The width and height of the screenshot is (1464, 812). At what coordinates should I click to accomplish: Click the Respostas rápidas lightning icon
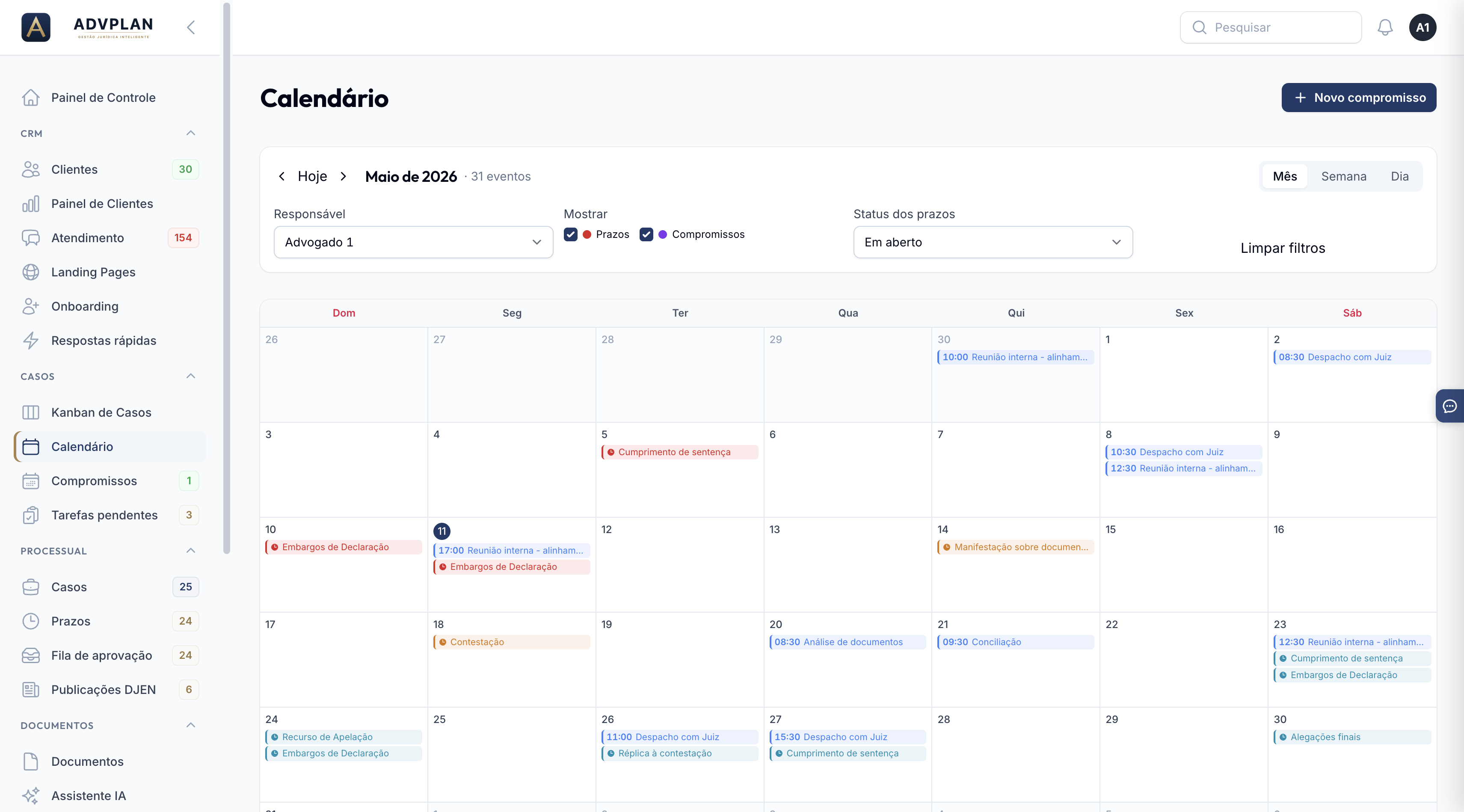pyautogui.click(x=31, y=341)
